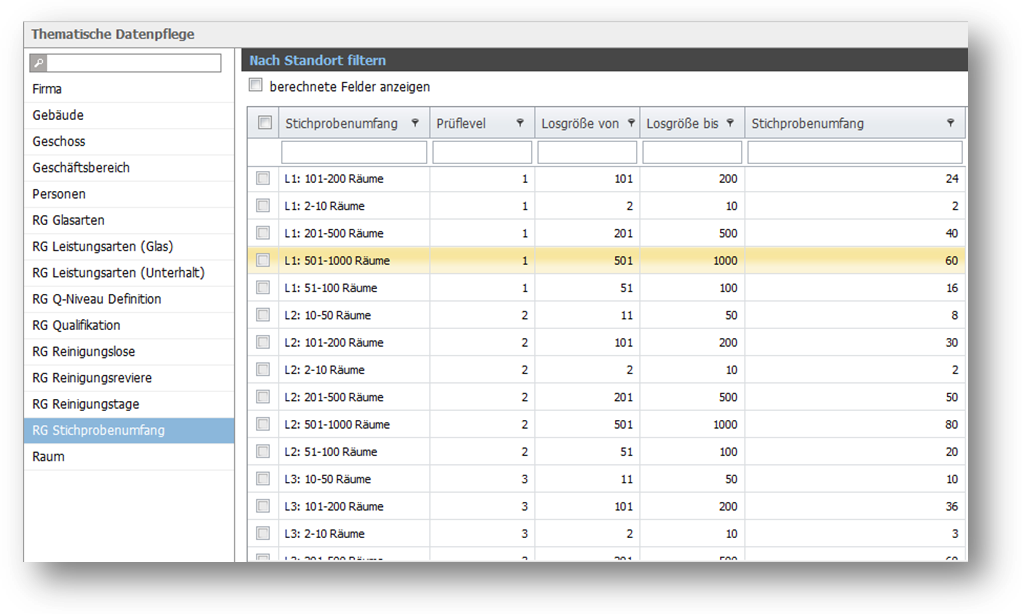Click the search wrench icon in sidebar

[38, 63]
